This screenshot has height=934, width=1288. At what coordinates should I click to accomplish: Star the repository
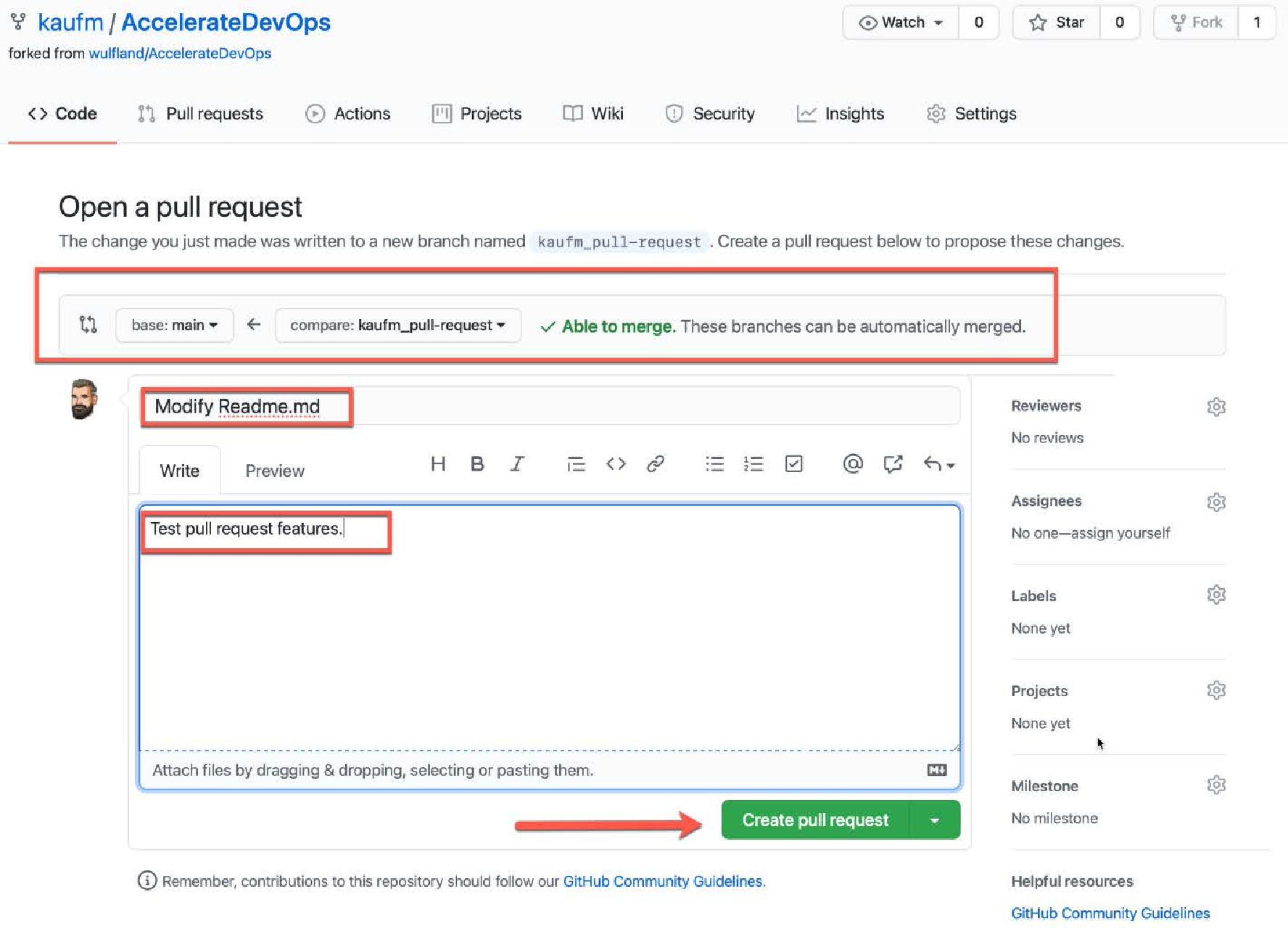1057,22
